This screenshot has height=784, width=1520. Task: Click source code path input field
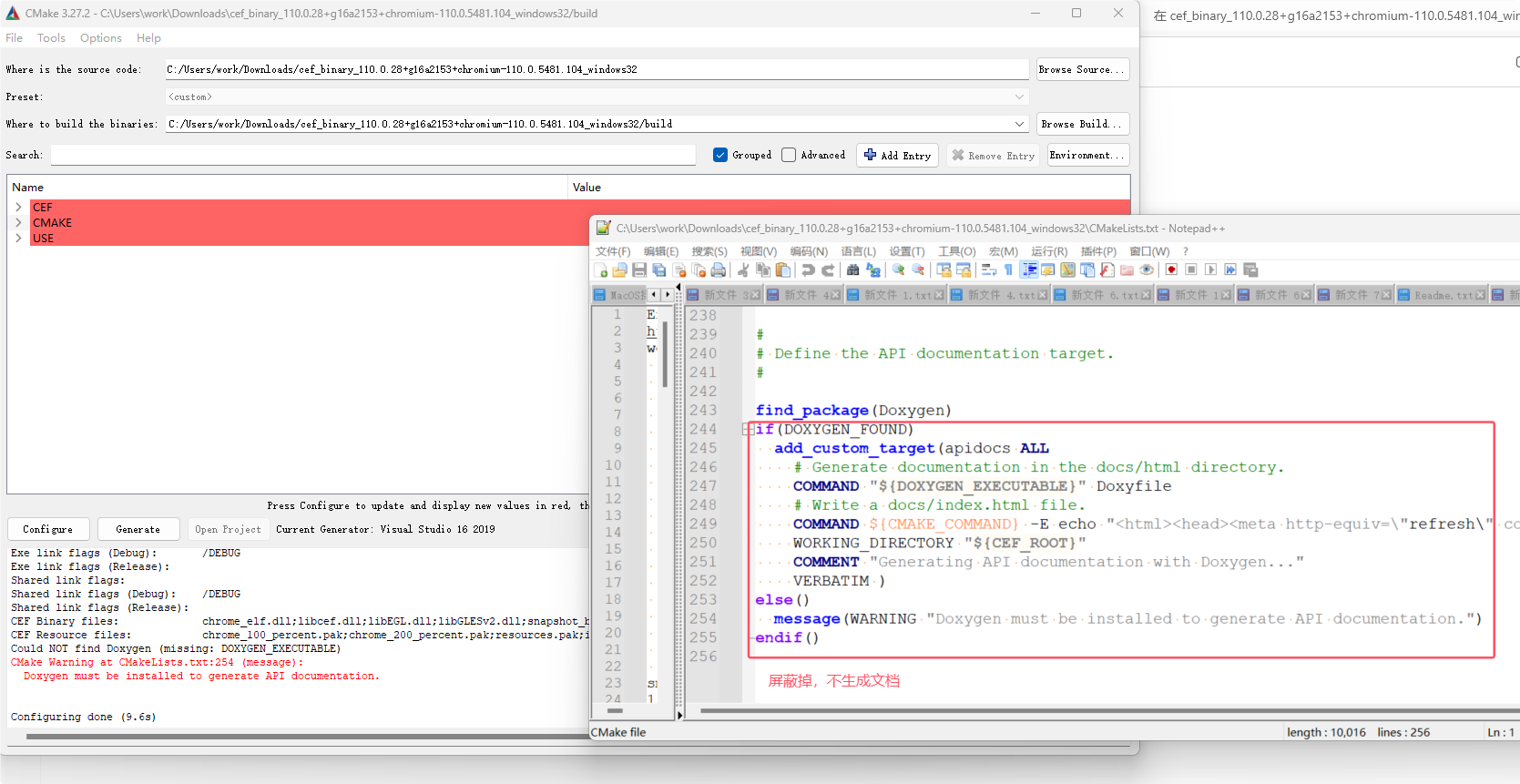click(597, 69)
